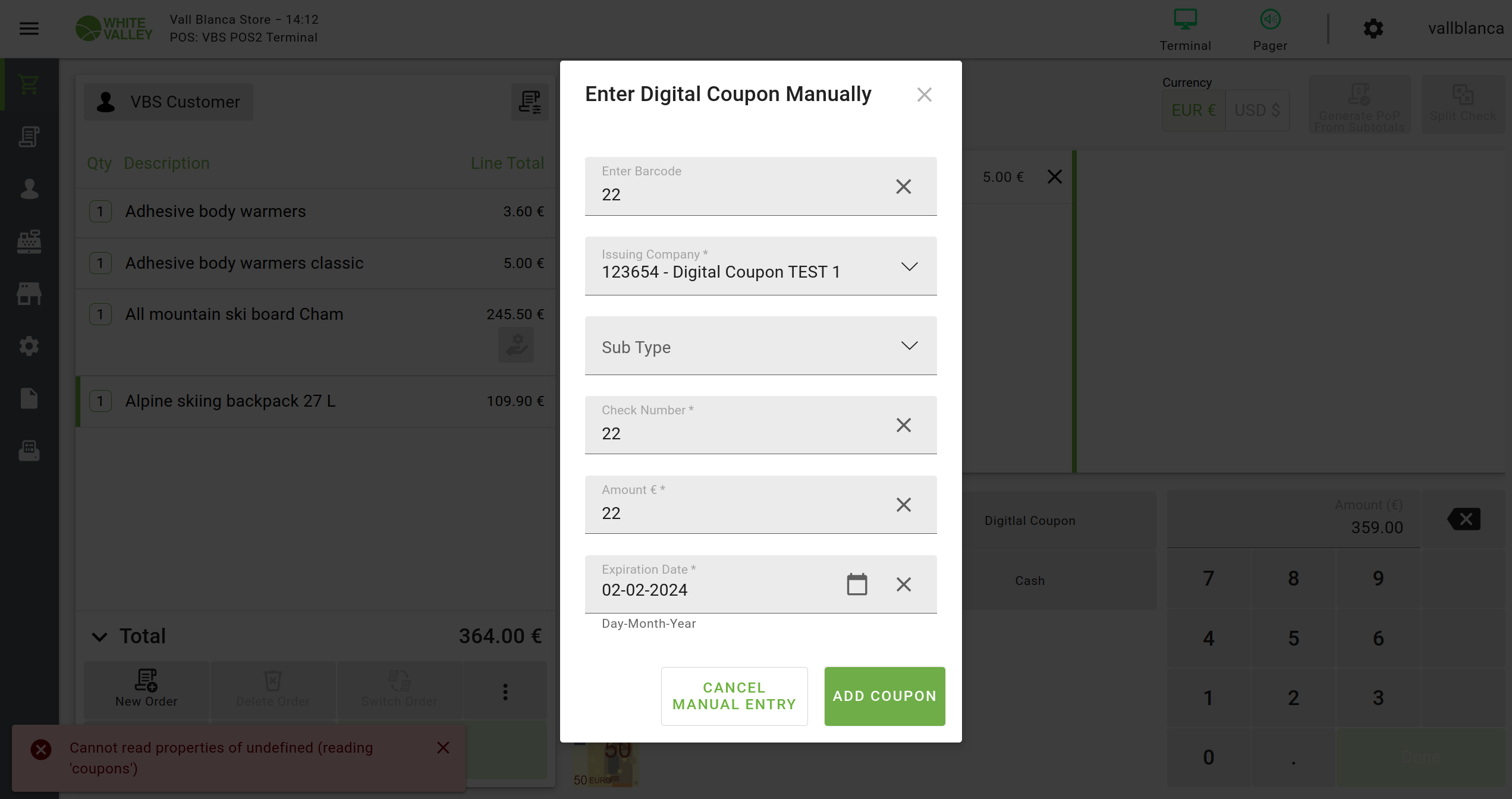Select EUR € currency option
This screenshot has height=799, width=1512.
click(x=1193, y=111)
